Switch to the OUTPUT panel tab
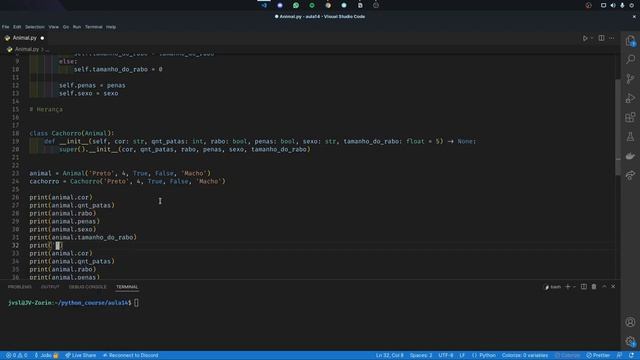Screen dimensions: 640x360 click(50, 287)
